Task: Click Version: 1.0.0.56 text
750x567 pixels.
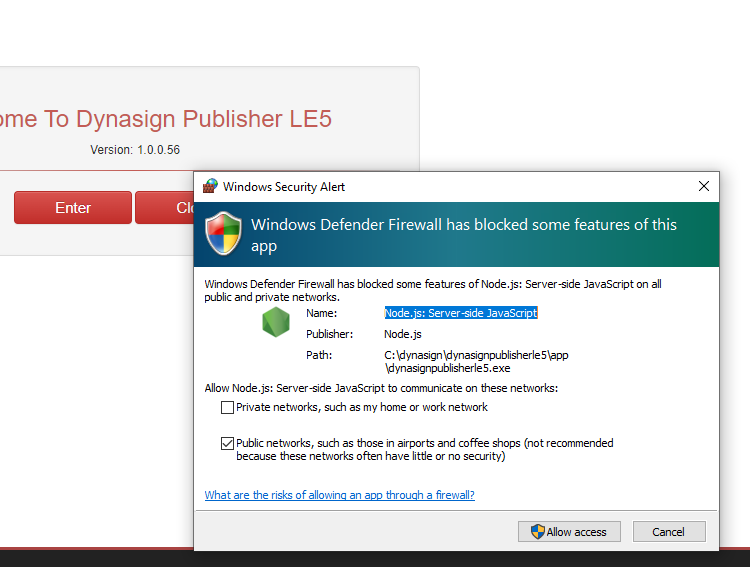Action: [x=135, y=150]
